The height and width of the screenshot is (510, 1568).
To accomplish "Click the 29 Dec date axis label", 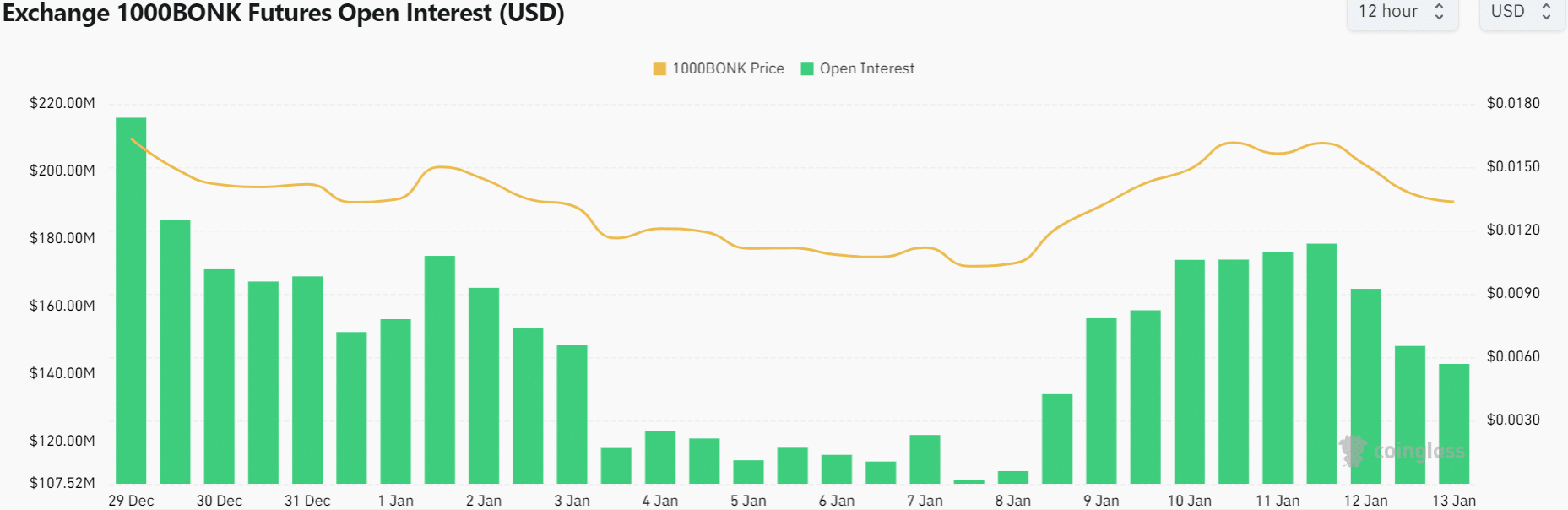I will click(131, 501).
